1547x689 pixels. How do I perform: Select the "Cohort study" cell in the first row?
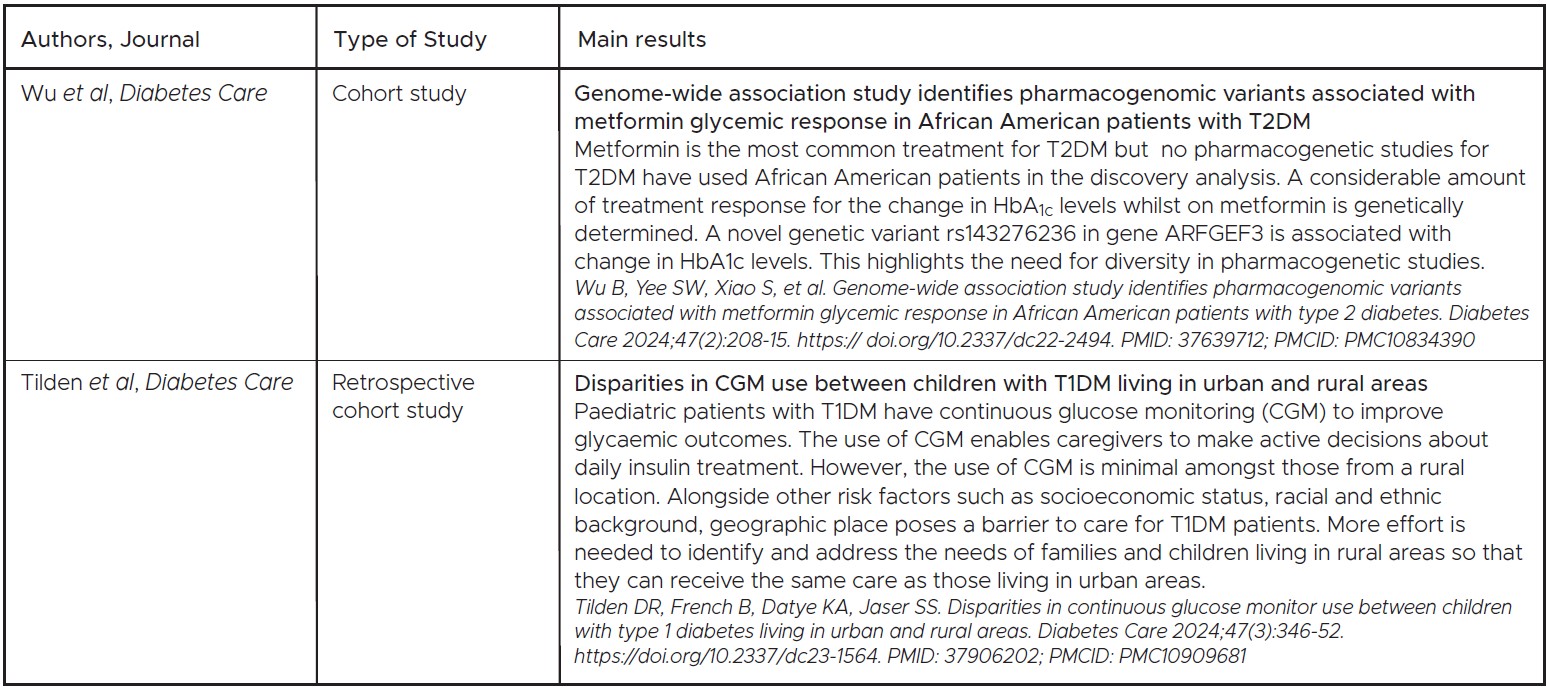pyautogui.click(x=399, y=94)
